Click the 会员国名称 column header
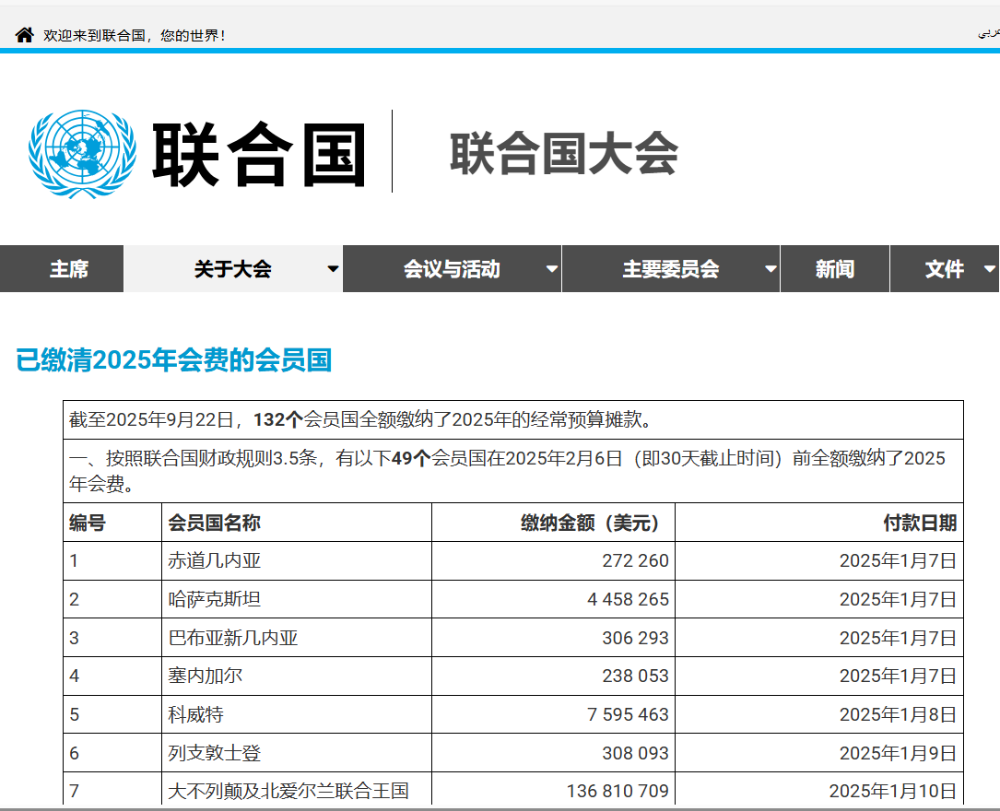Viewport: 1000px width, 811px height. [214, 522]
